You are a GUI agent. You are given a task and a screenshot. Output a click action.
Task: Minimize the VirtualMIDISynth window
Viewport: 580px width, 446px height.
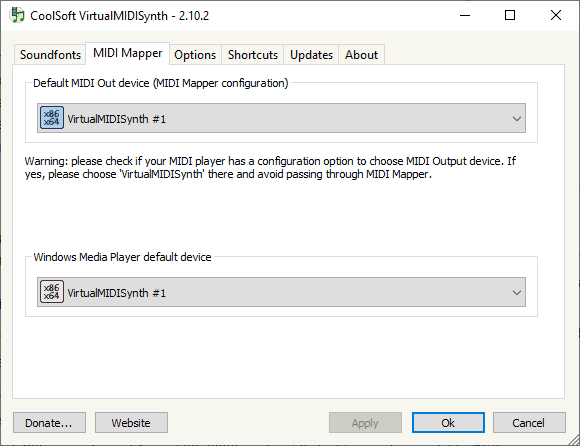tap(465, 15)
